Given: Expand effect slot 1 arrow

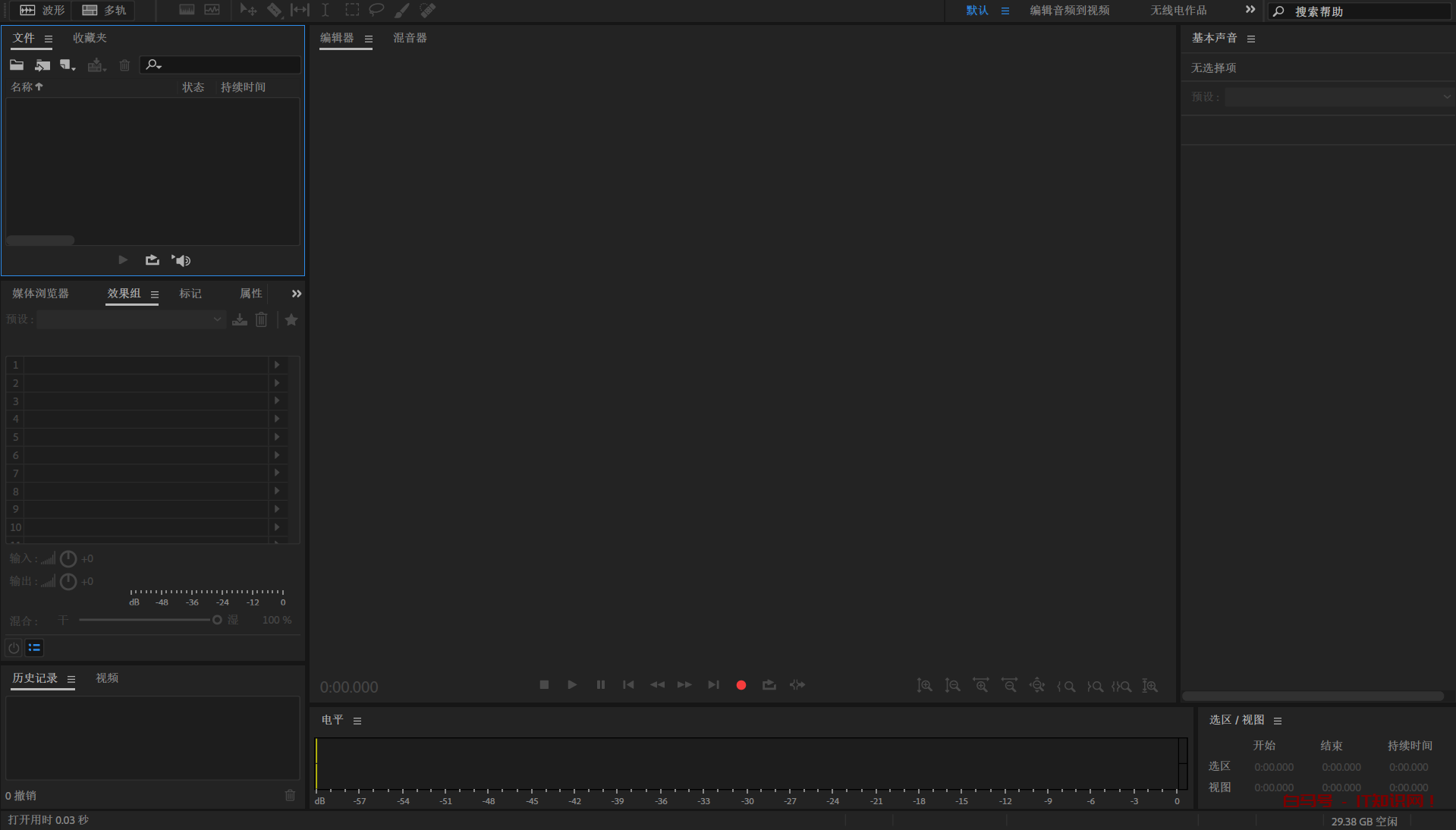Looking at the screenshot, I should (x=277, y=365).
